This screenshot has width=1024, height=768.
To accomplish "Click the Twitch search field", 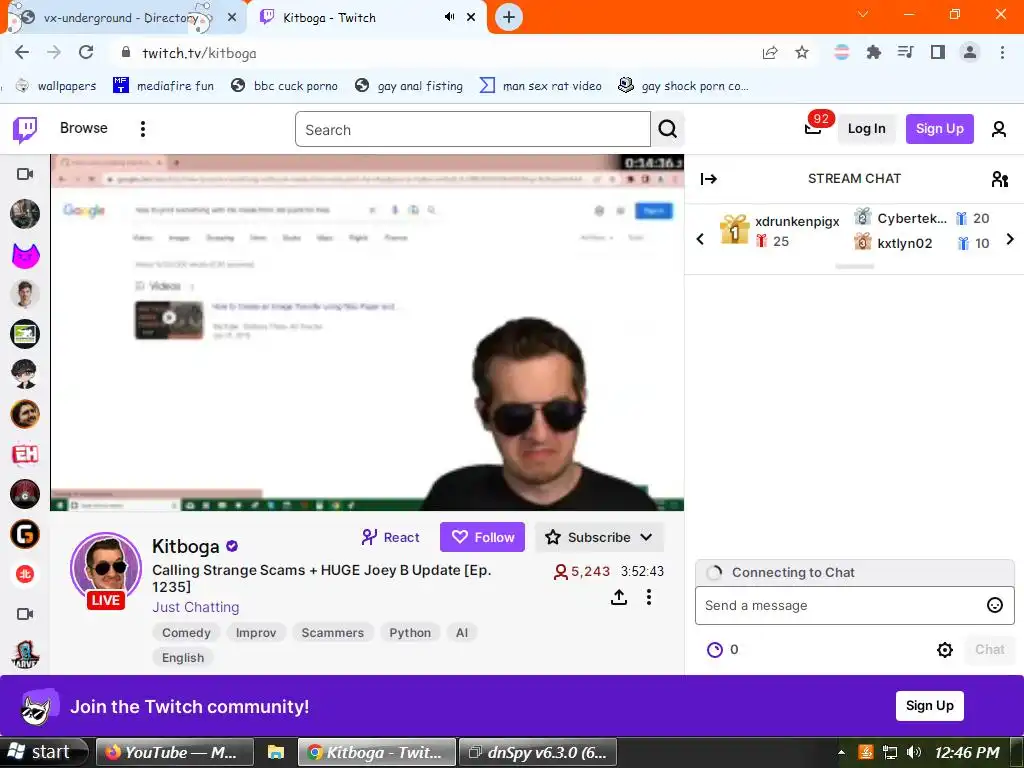I will pyautogui.click(x=473, y=129).
